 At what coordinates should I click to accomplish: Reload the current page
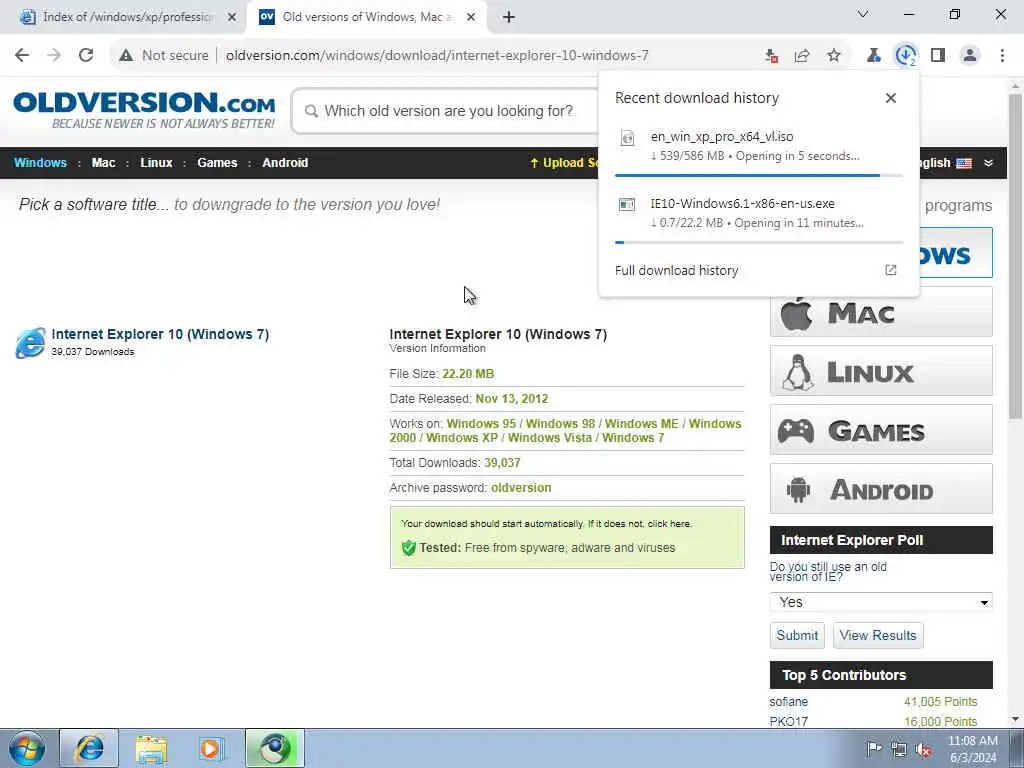click(86, 56)
